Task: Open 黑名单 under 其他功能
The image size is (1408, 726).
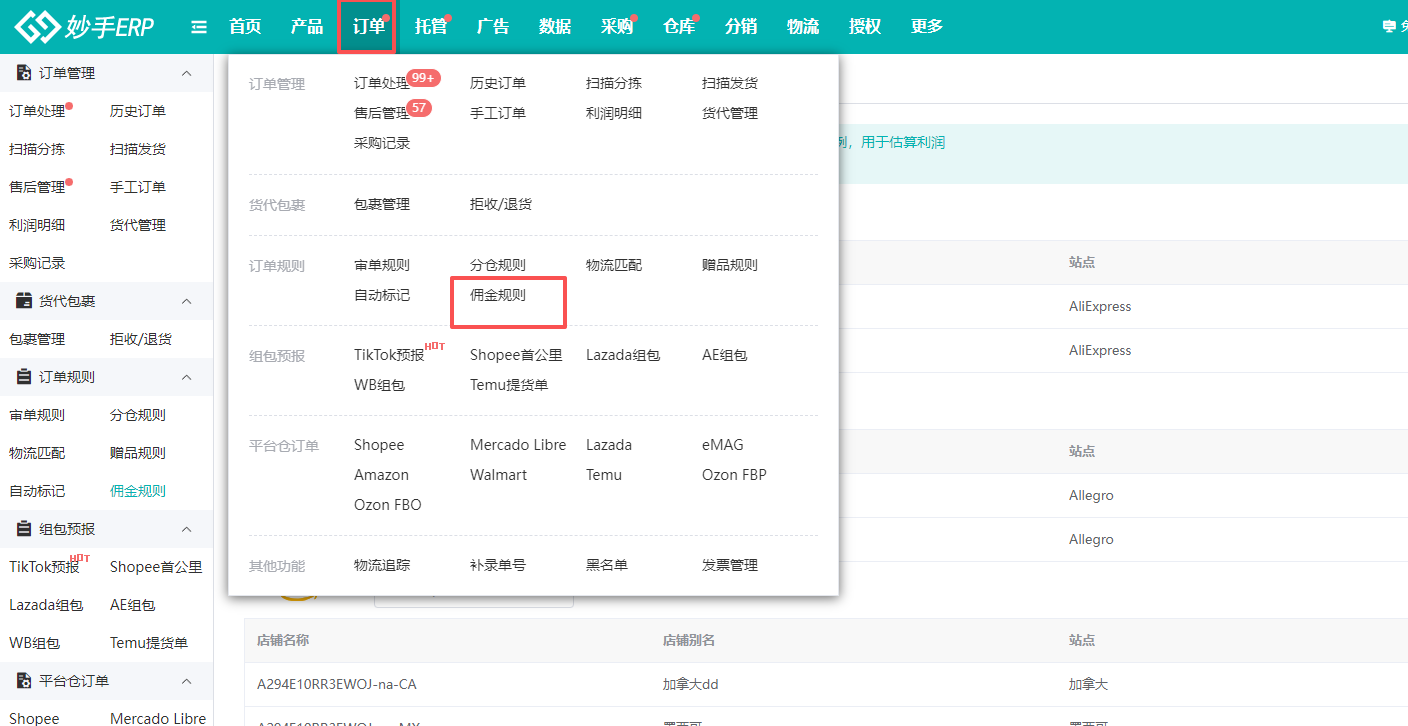Action: point(605,566)
